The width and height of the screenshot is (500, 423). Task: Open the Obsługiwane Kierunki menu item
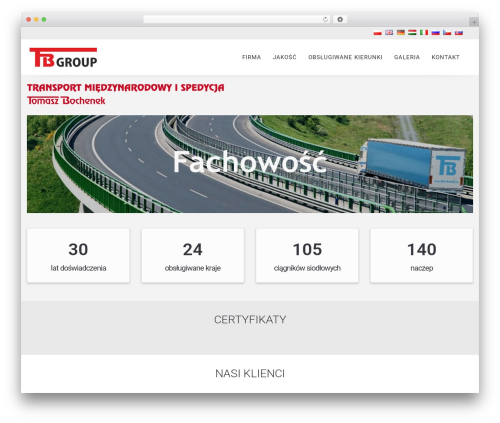tap(345, 57)
